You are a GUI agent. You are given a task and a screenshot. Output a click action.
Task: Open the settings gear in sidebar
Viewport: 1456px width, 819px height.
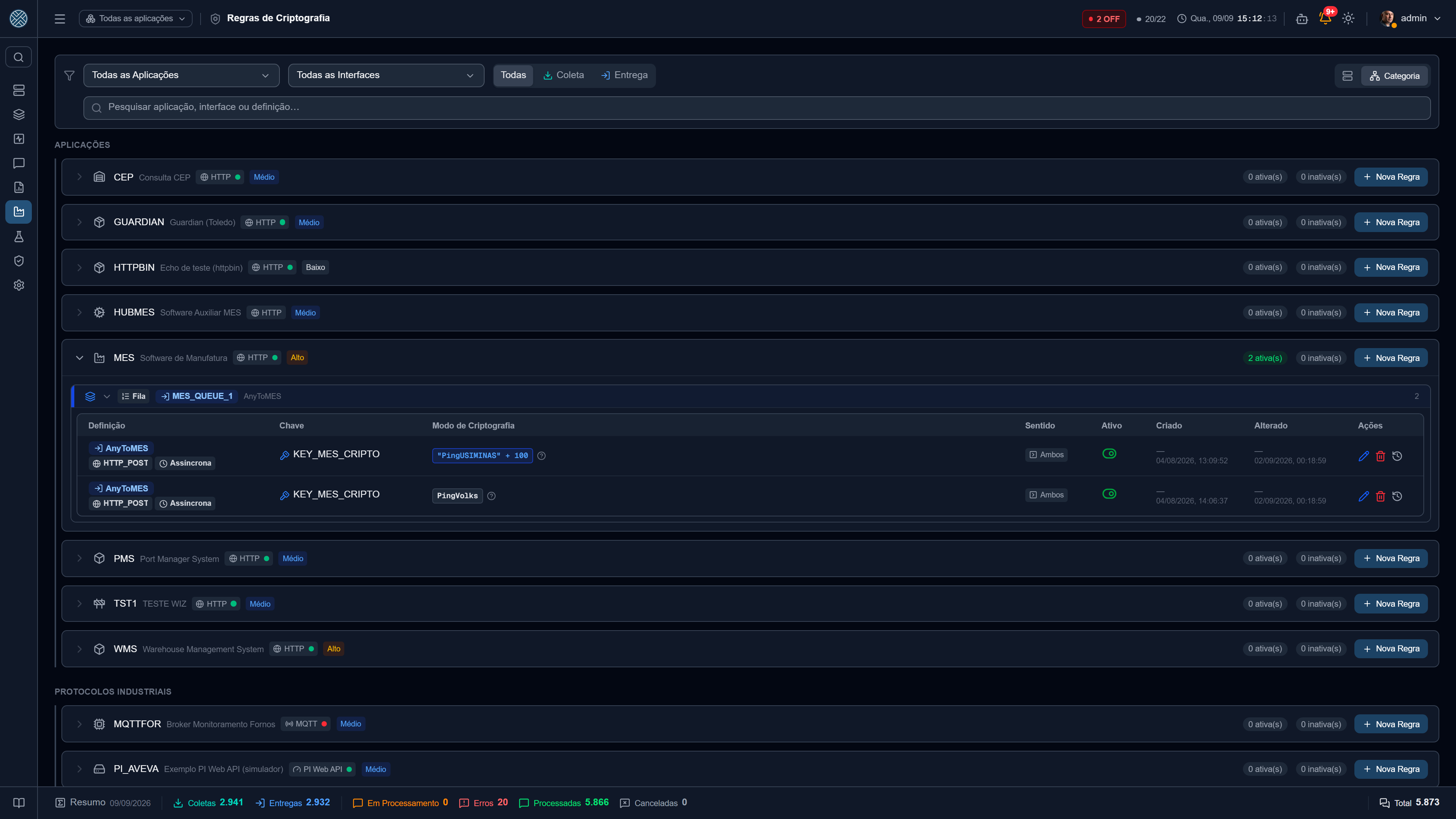(x=19, y=285)
